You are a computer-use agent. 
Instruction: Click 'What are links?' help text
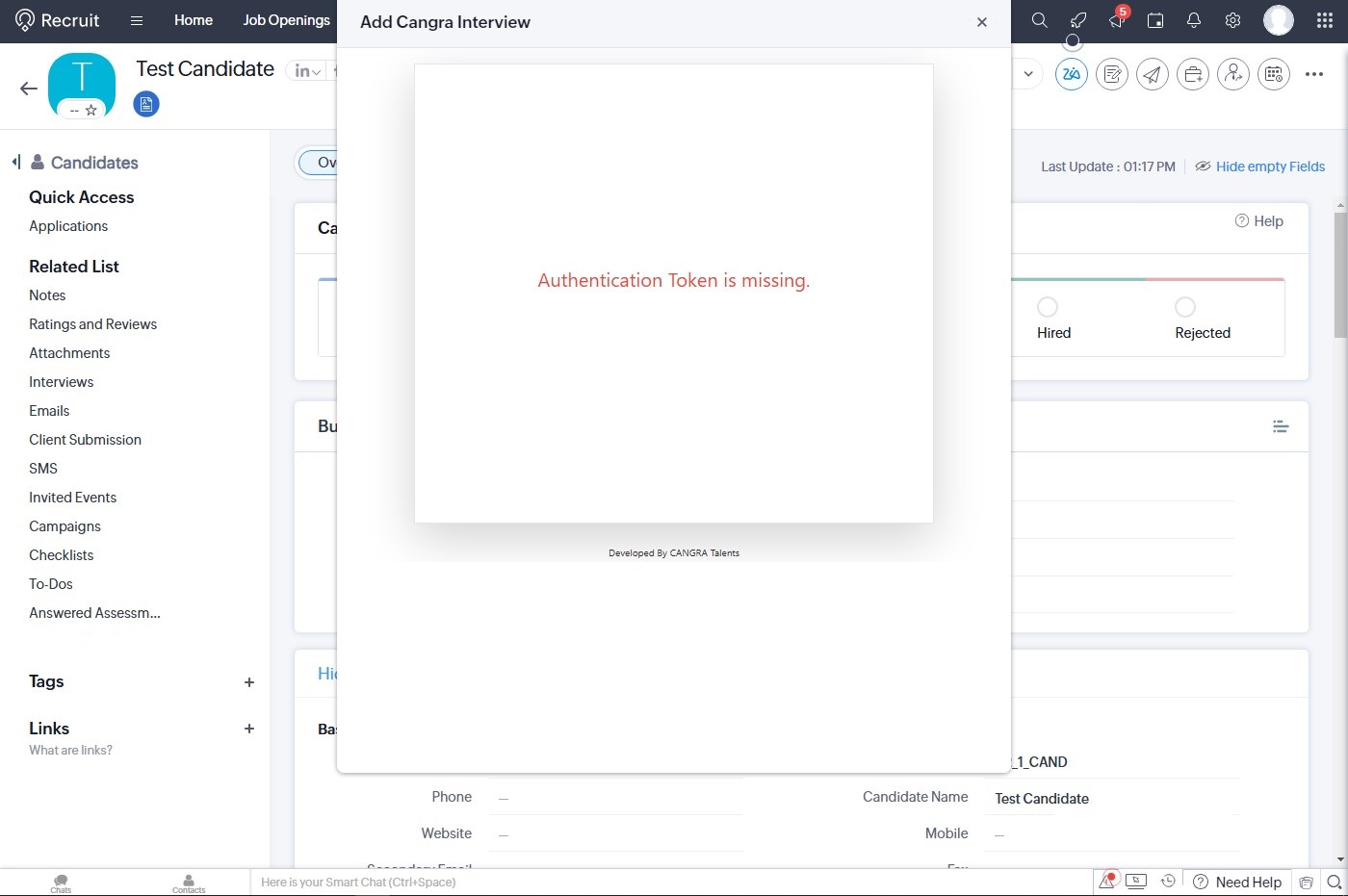pyautogui.click(x=70, y=751)
